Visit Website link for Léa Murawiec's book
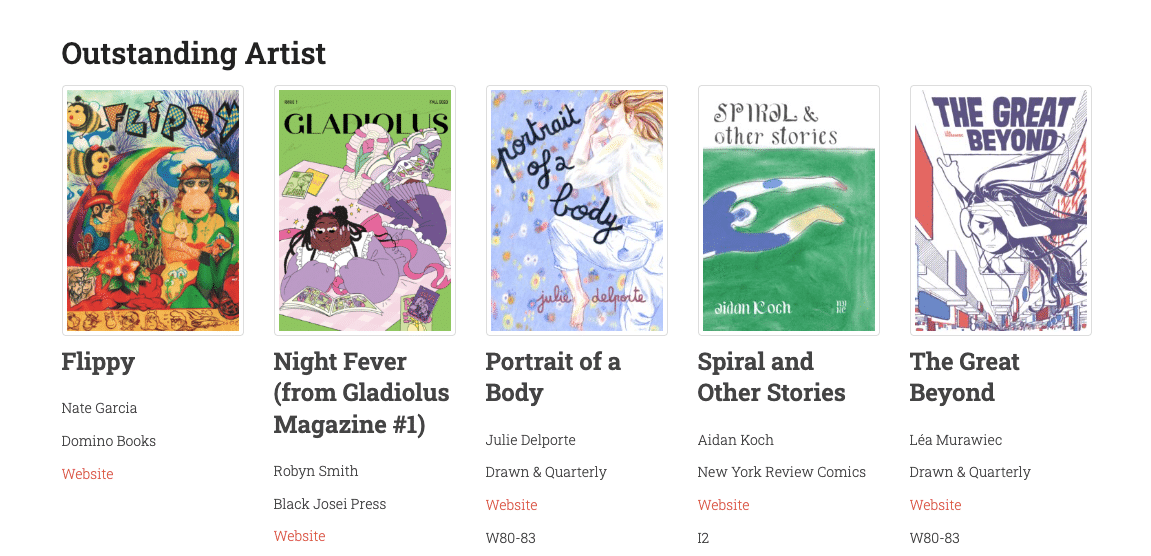This screenshot has width=1151, height=556. click(935, 505)
